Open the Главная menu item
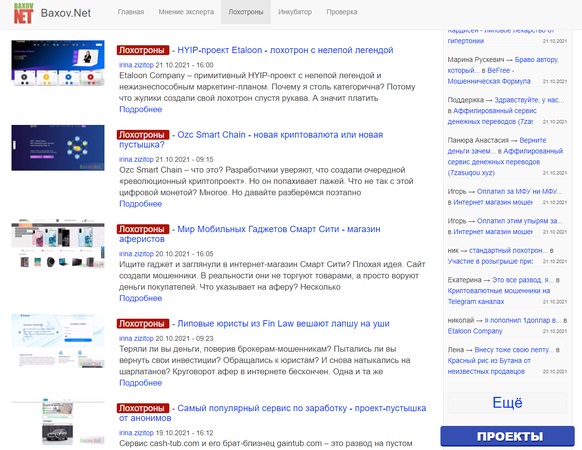582x450 pixels. tap(131, 12)
